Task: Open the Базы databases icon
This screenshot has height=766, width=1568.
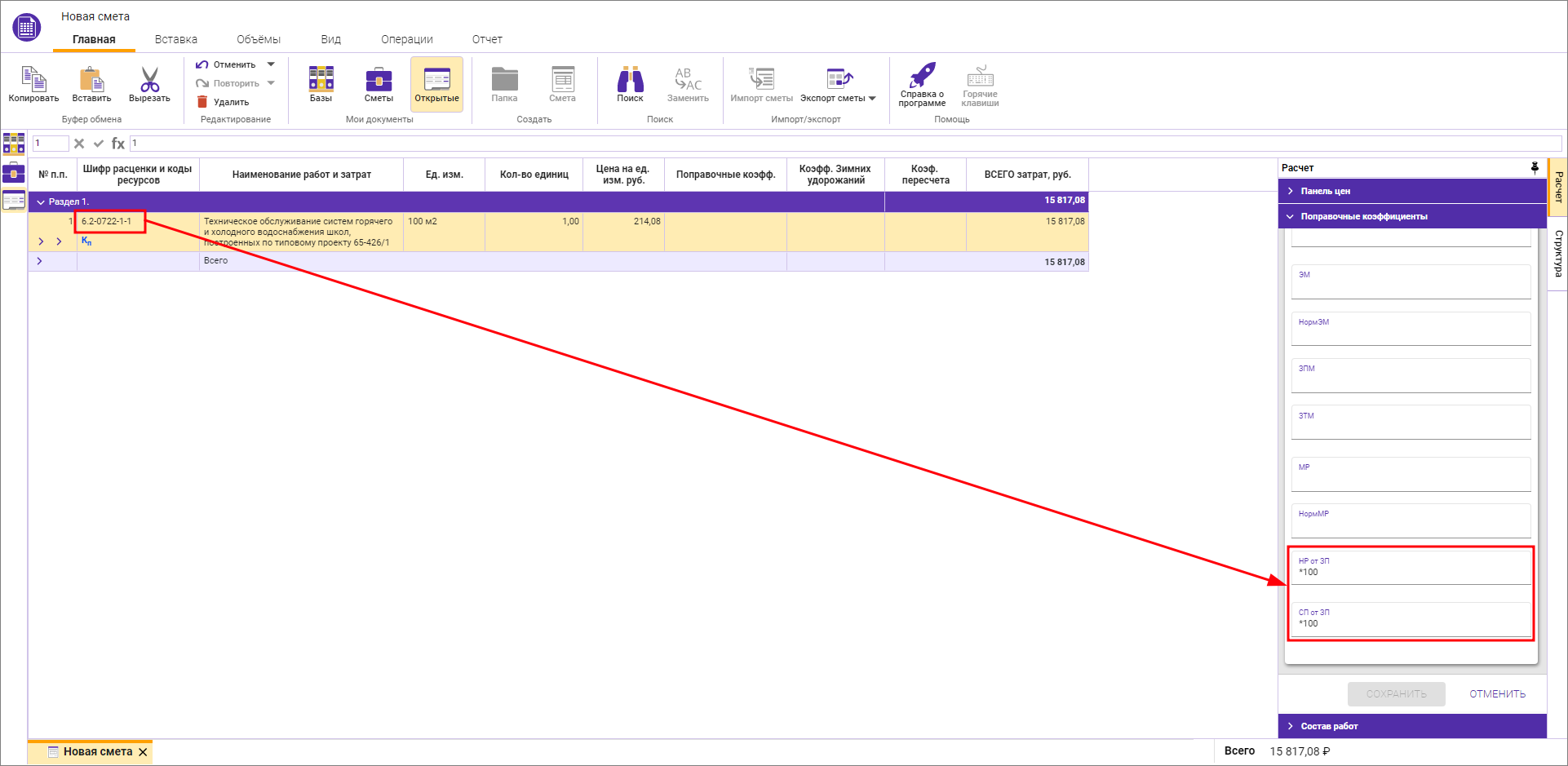Action: (x=321, y=80)
